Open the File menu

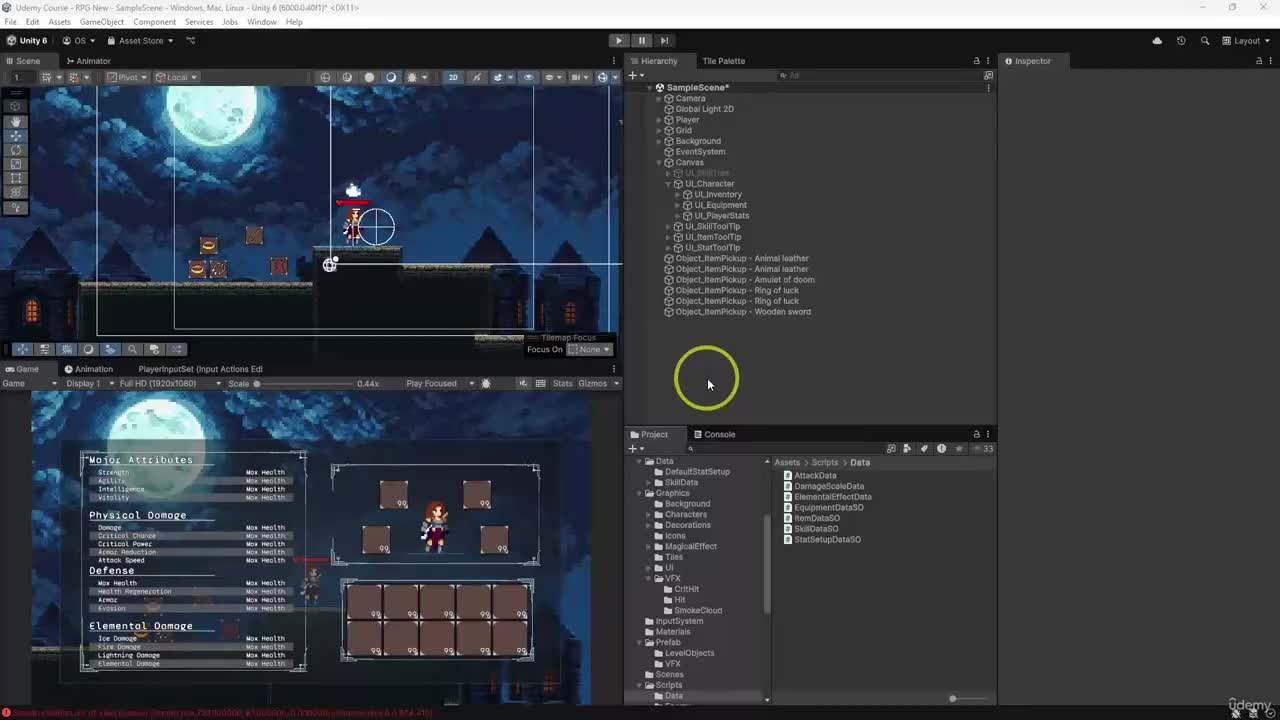(x=10, y=22)
